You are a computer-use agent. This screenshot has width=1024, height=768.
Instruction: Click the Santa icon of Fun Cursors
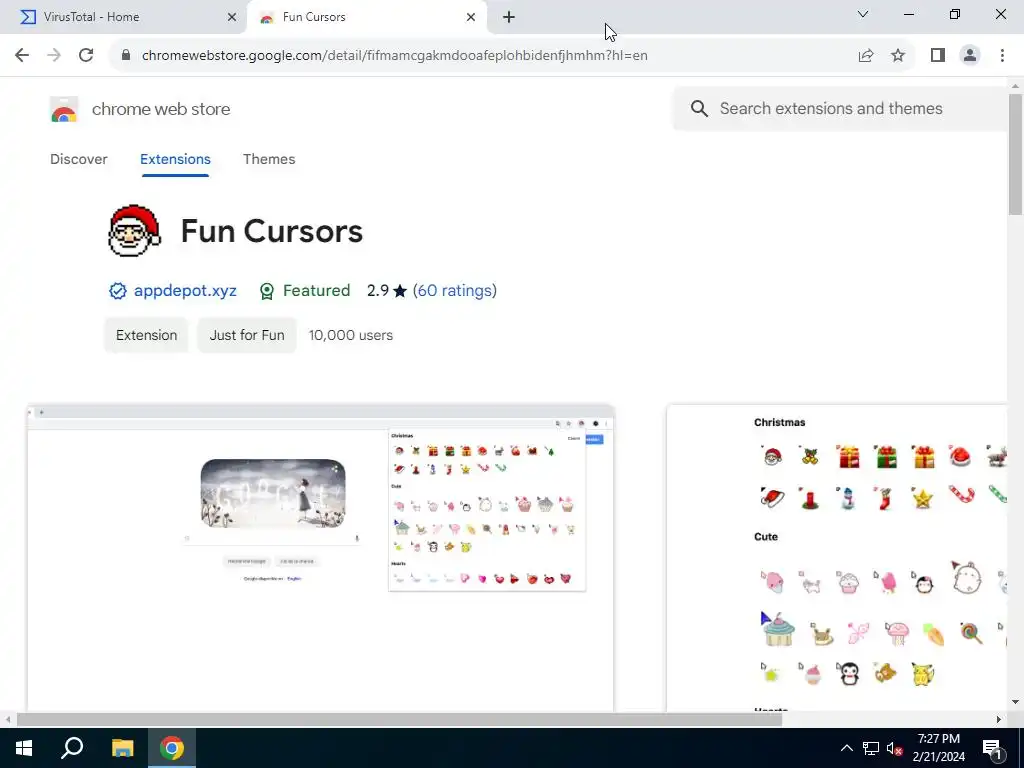click(134, 230)
